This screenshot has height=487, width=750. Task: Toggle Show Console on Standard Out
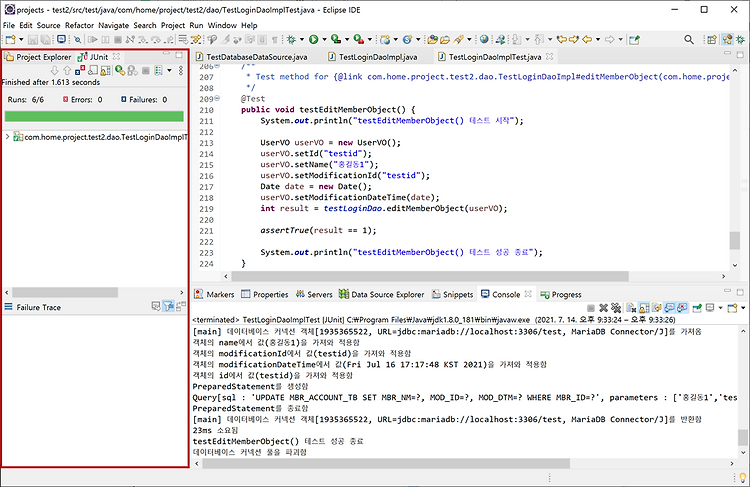(670, 308)
